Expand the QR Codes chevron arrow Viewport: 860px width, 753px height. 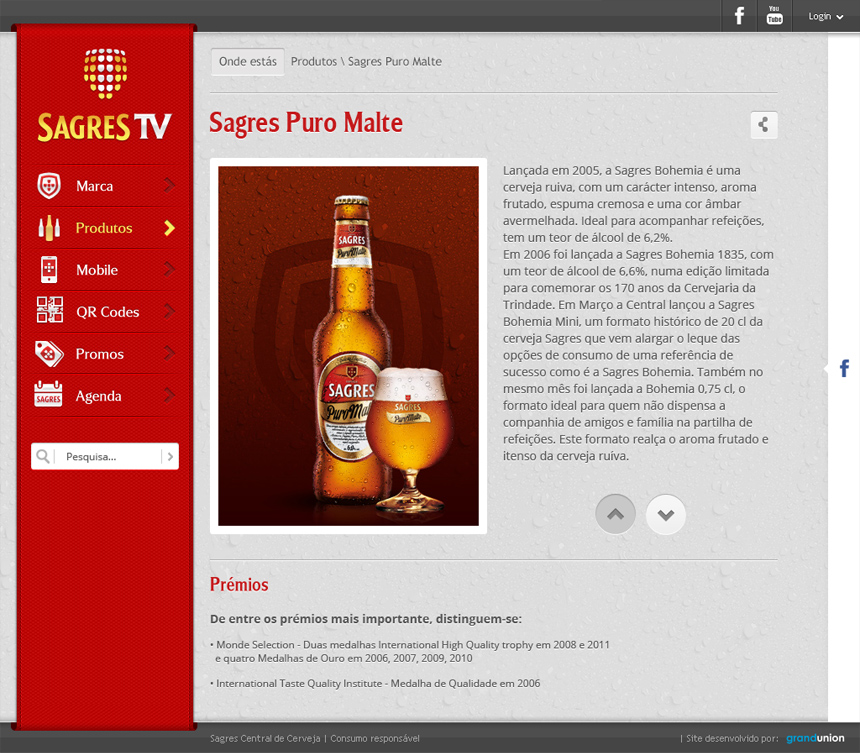[x=169, y=312]
